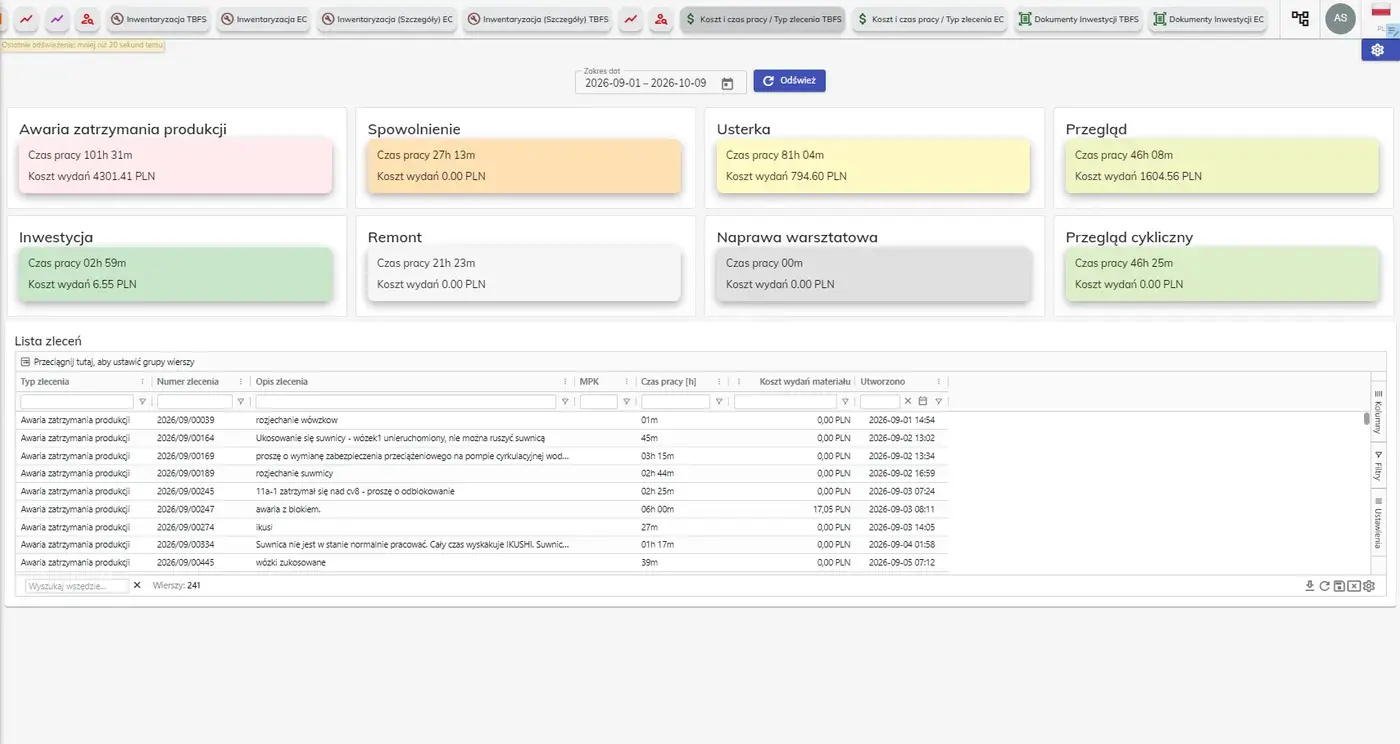The height and width of the screenshot is (744, 1400).
Task: Click the Odśwież button
Action: tap(789, 81)
